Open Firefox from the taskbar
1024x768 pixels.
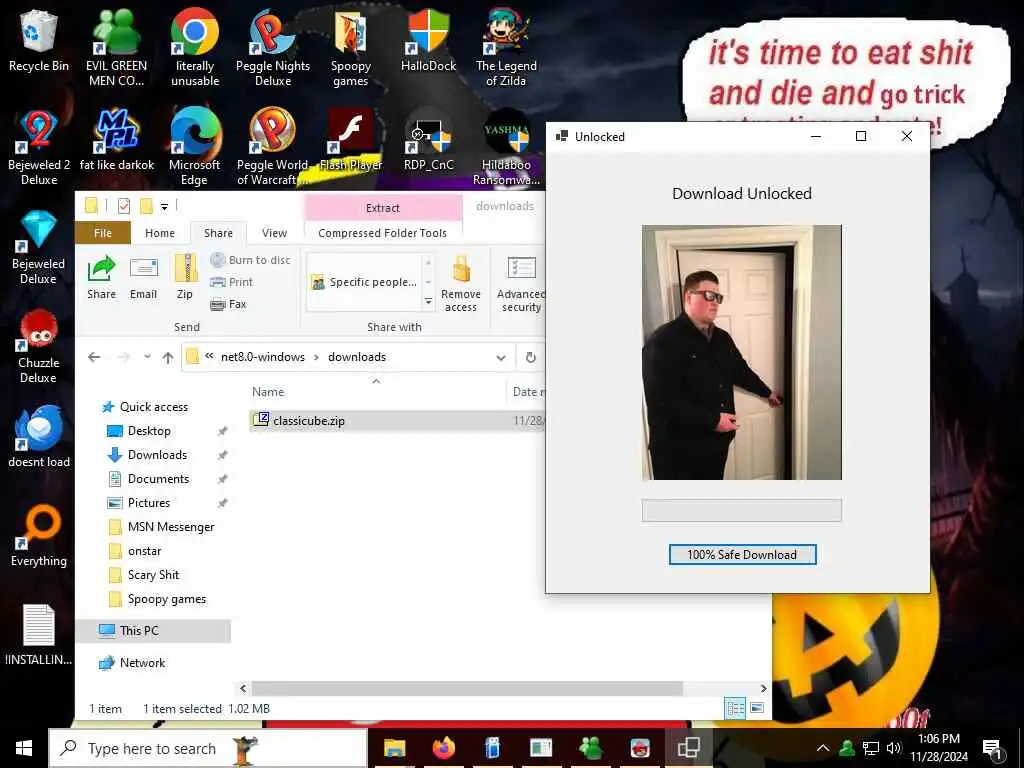click(x=443, y=747)
